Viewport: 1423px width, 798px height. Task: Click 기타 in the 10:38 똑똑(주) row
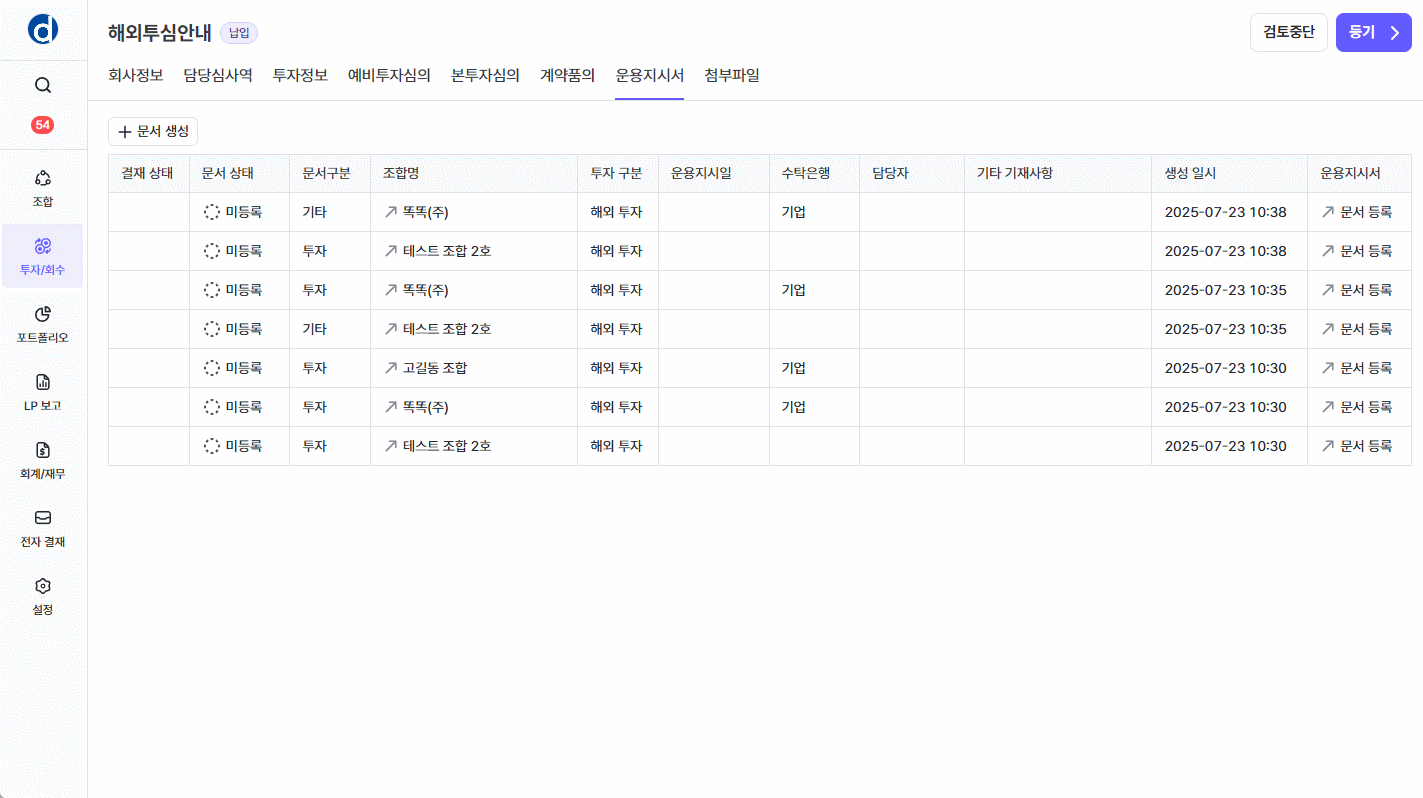pyautogui.click(x=314, y=212)
